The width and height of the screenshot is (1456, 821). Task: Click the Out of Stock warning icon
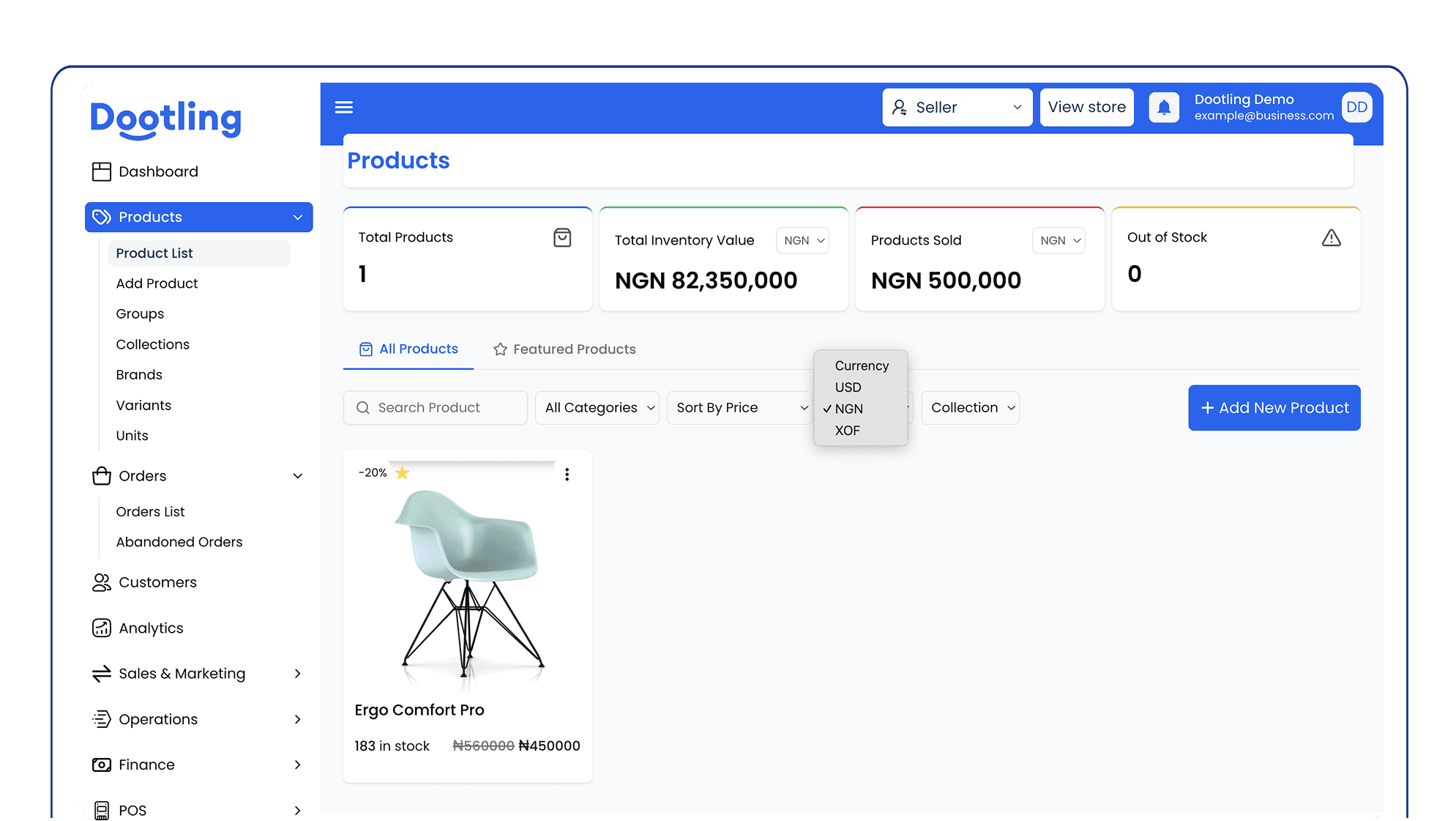click(x=1331, y=238)
